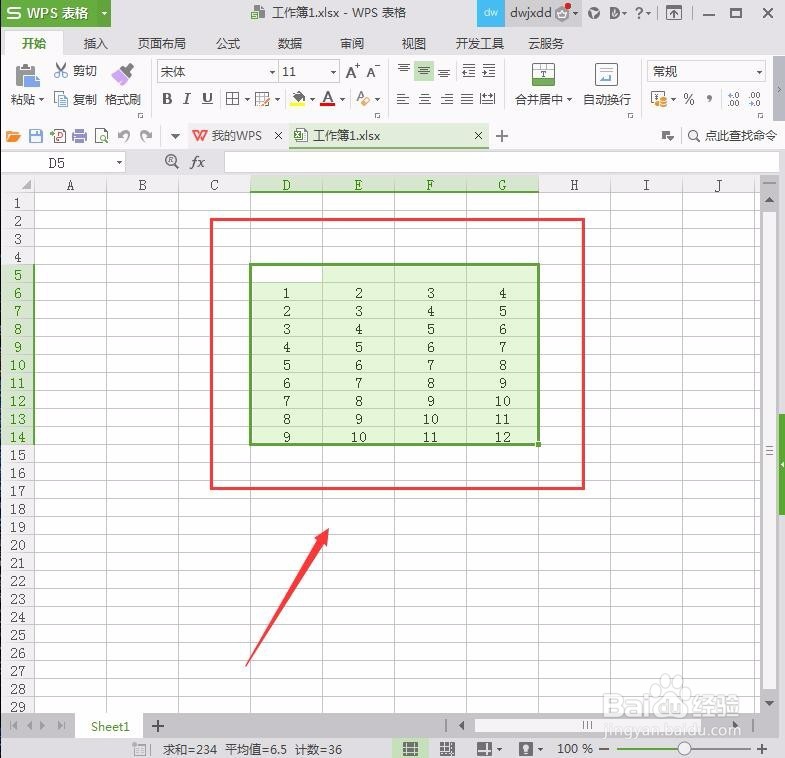Screen dimensions: 785x758
Task: Apply thousands comma separator style
Action: click(x=709, y=99)
